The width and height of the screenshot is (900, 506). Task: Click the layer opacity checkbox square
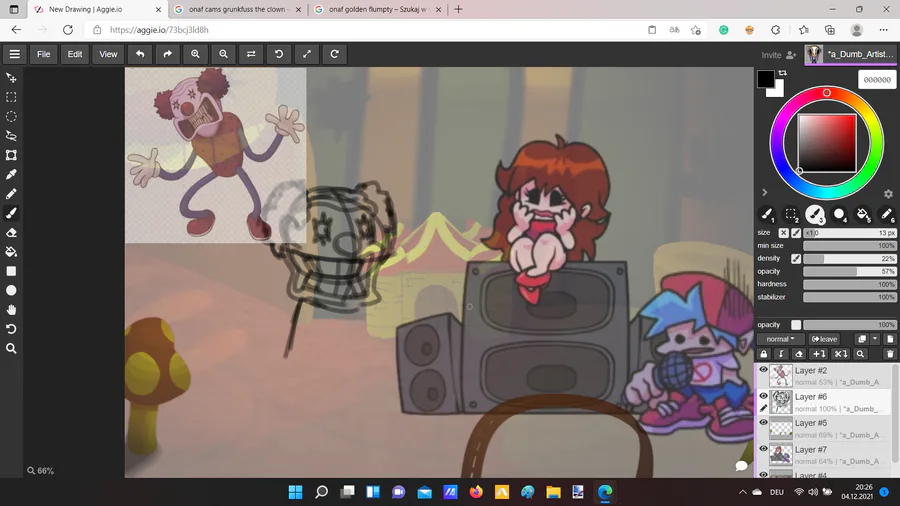[x=796, y=325]
